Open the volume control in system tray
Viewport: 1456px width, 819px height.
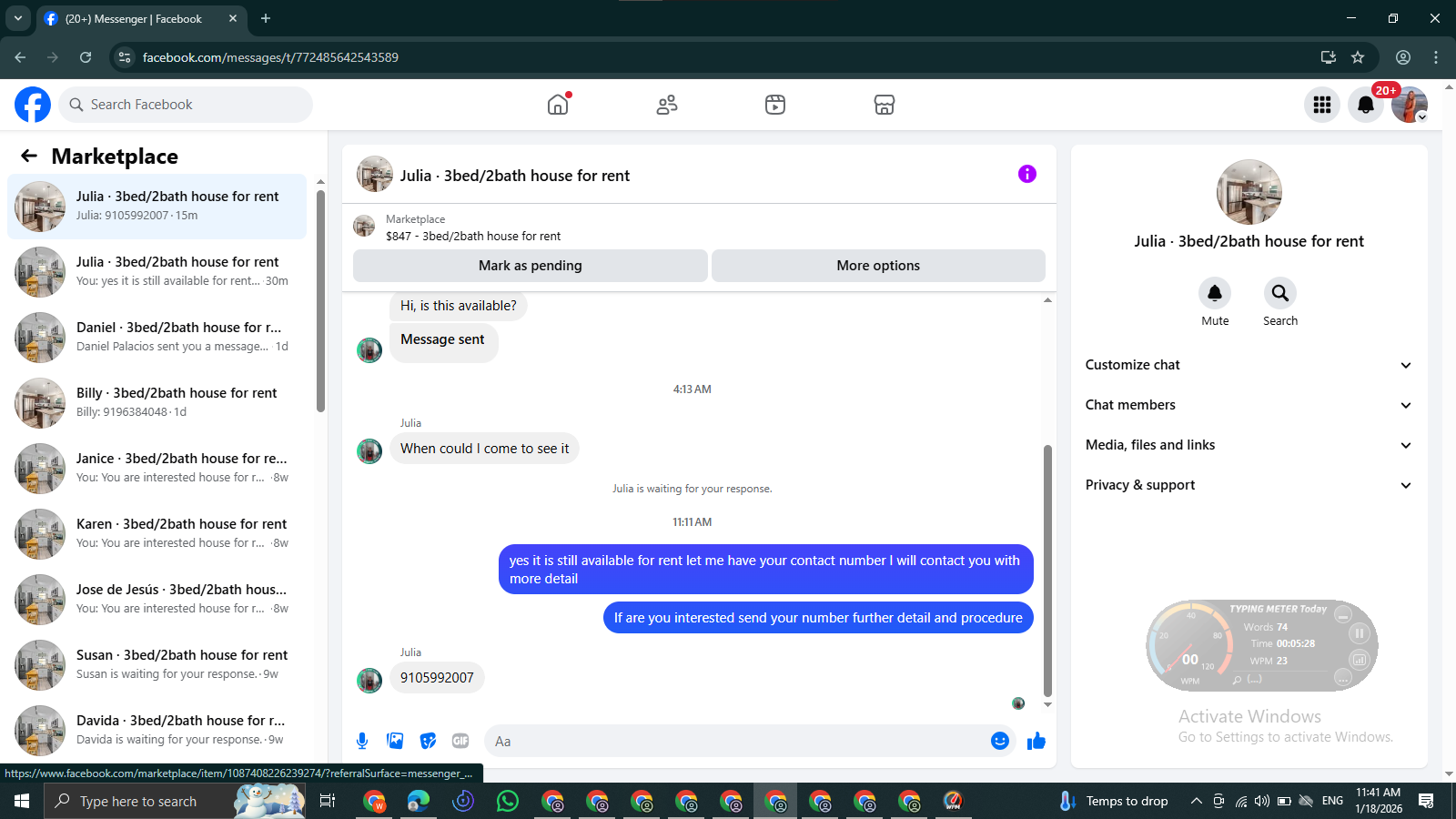pos(1262,801)
